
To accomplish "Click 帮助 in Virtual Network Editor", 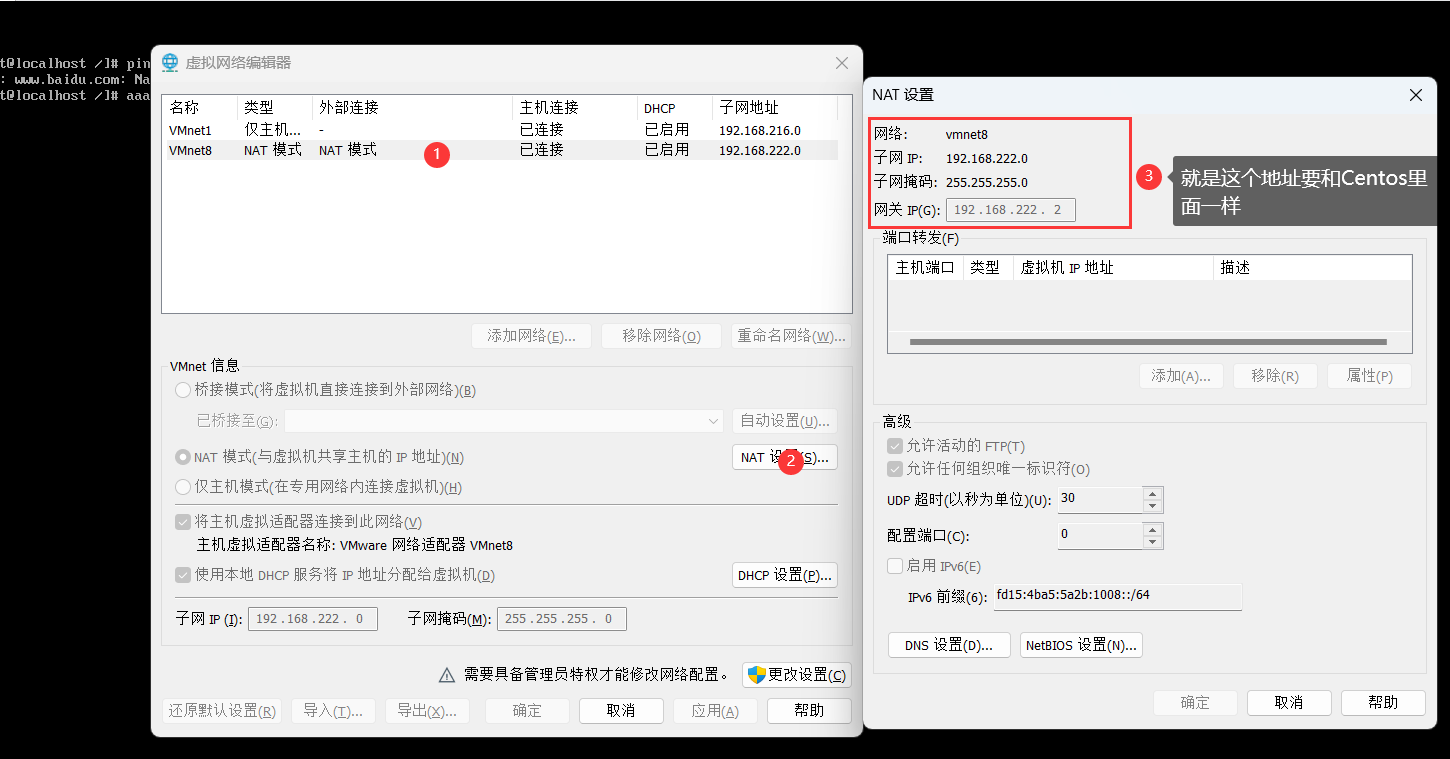I will pos(809,711).
